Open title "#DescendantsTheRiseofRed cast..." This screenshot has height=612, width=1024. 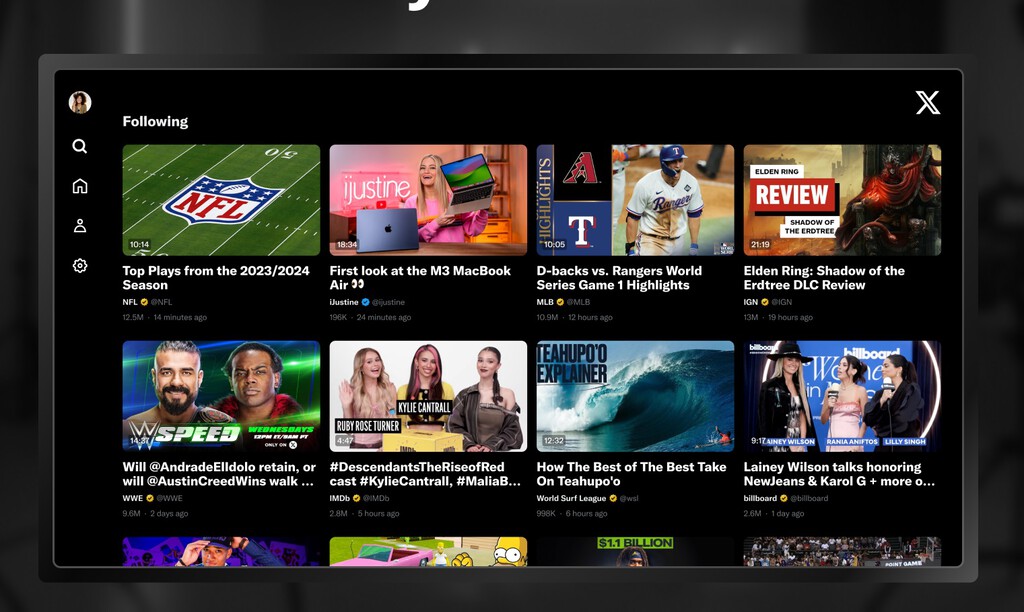tap(425, 474)
